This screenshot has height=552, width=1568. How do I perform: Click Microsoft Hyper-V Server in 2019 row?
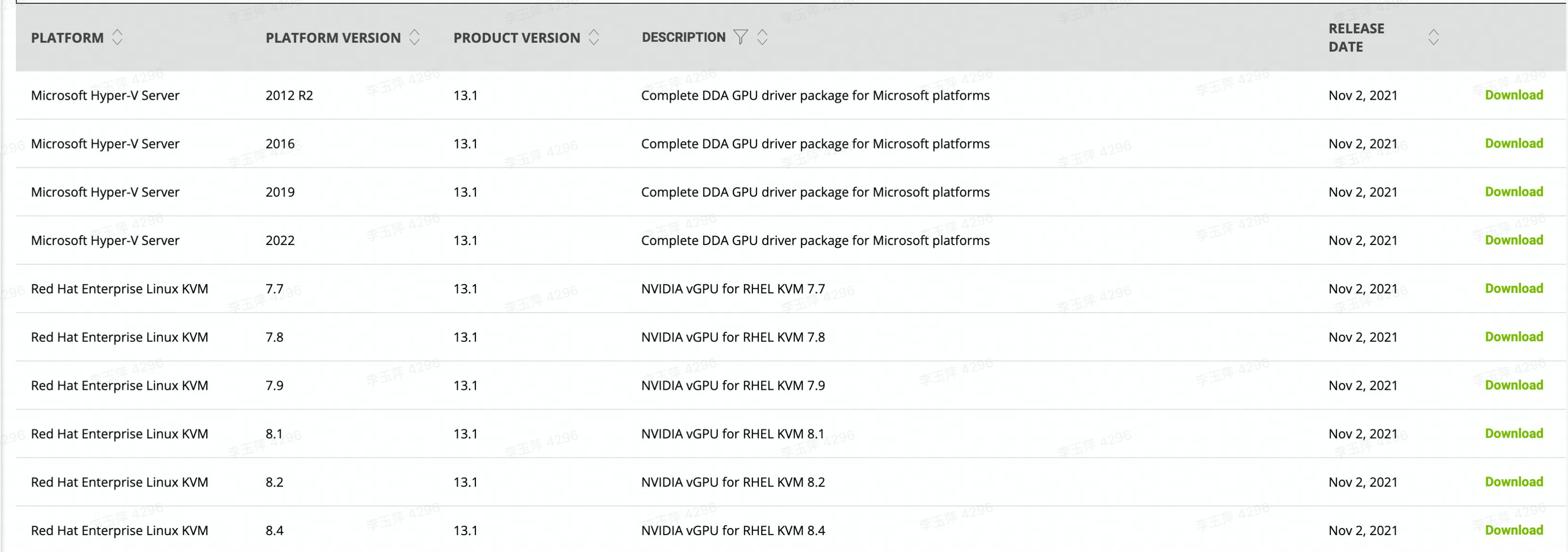(x=105, y=192)
